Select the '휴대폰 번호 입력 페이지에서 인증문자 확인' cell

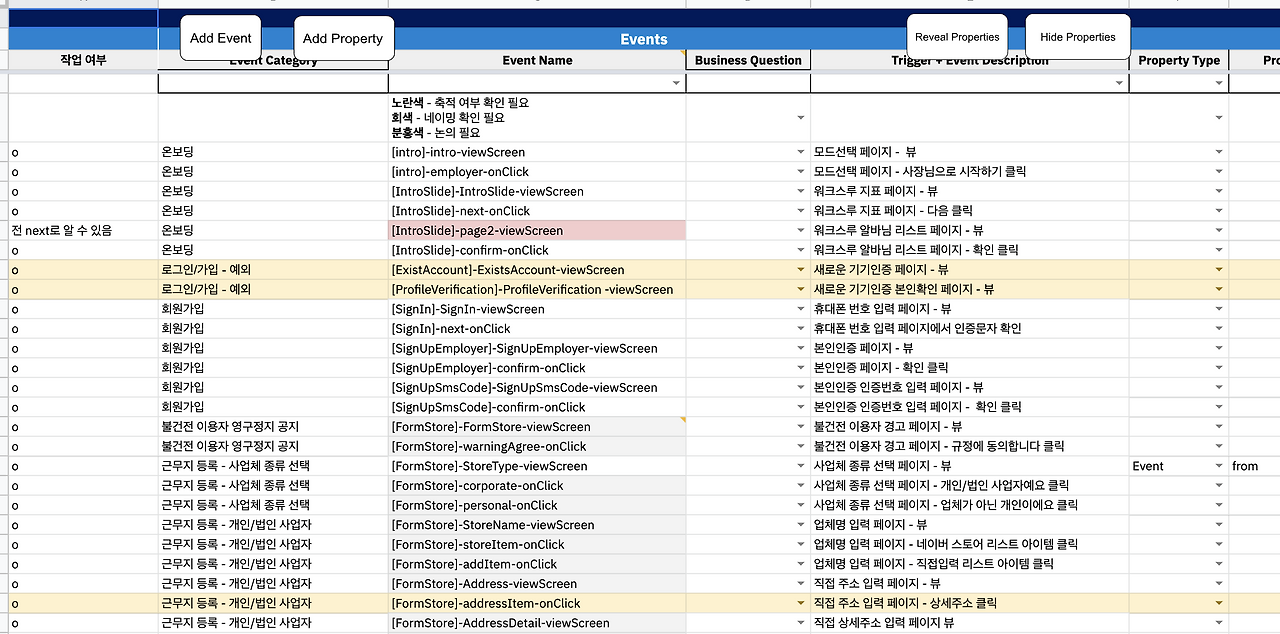[x=970, y=329]
